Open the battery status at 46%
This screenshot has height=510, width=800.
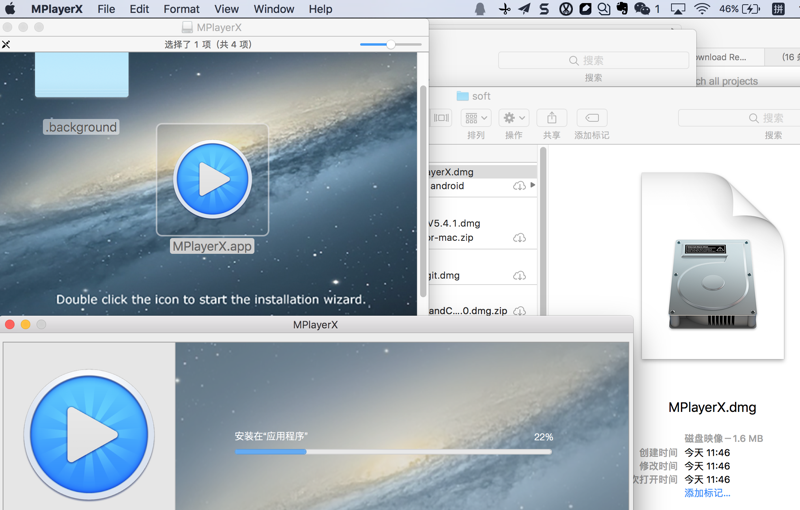pos(739,9)
